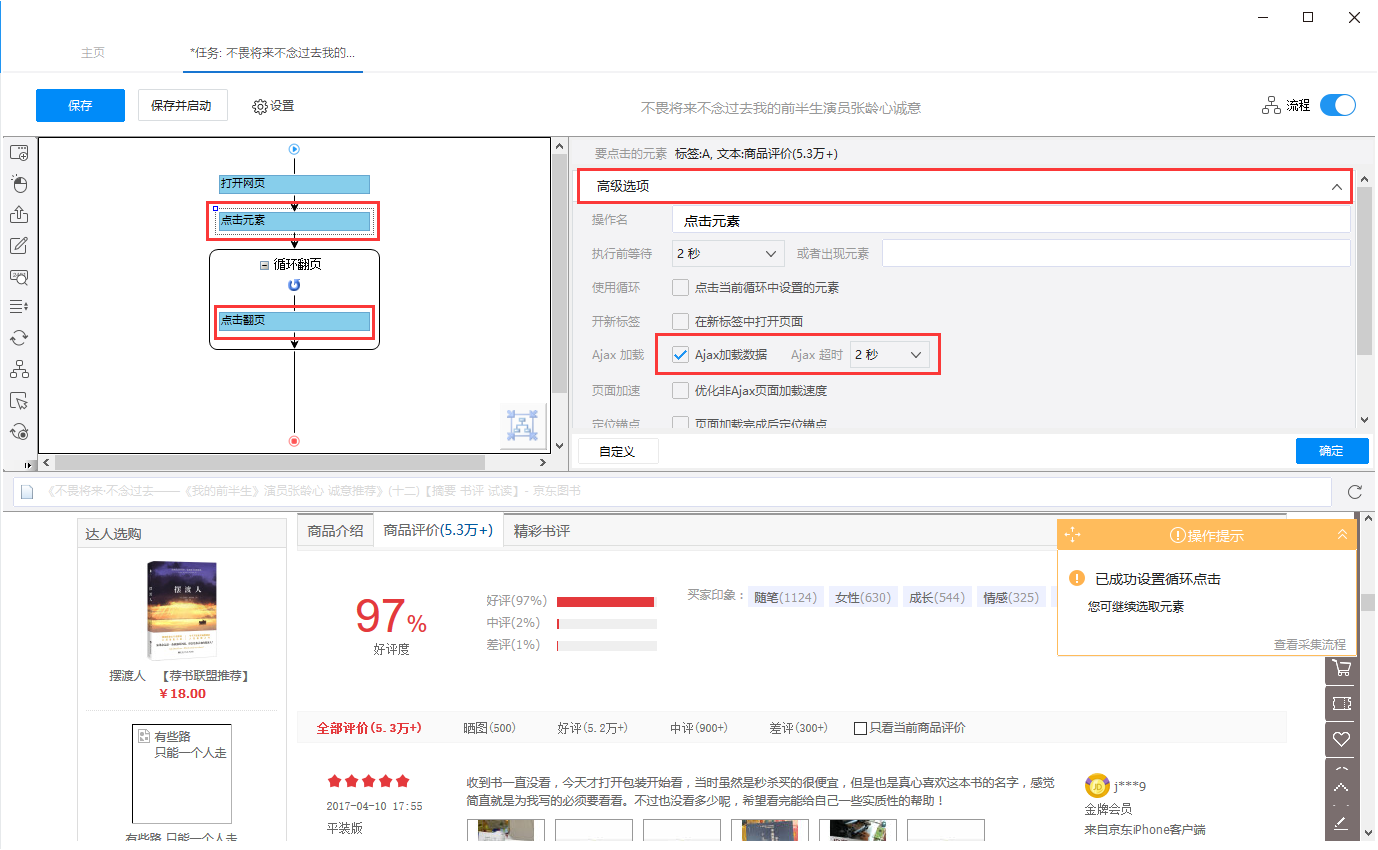Screen dimensions: 1378x850
Task: Click the shopping cart icon on webpage sidebar
Action: tap(1342, 669)
